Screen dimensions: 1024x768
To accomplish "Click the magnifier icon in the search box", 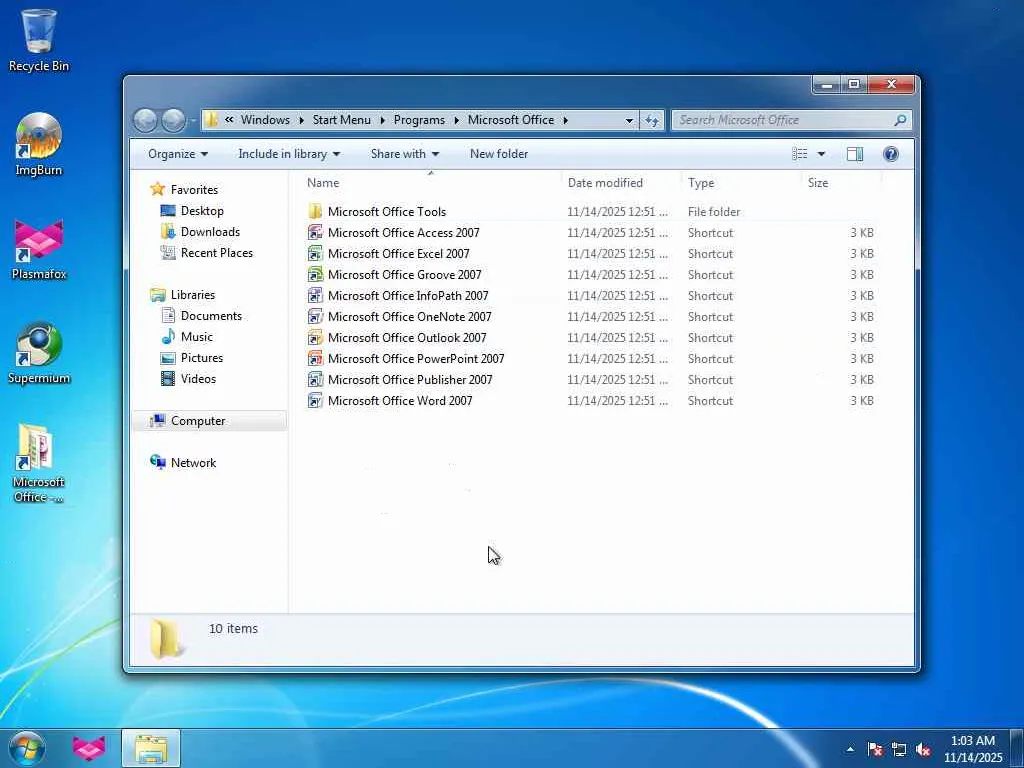I will tap(900, 120).
